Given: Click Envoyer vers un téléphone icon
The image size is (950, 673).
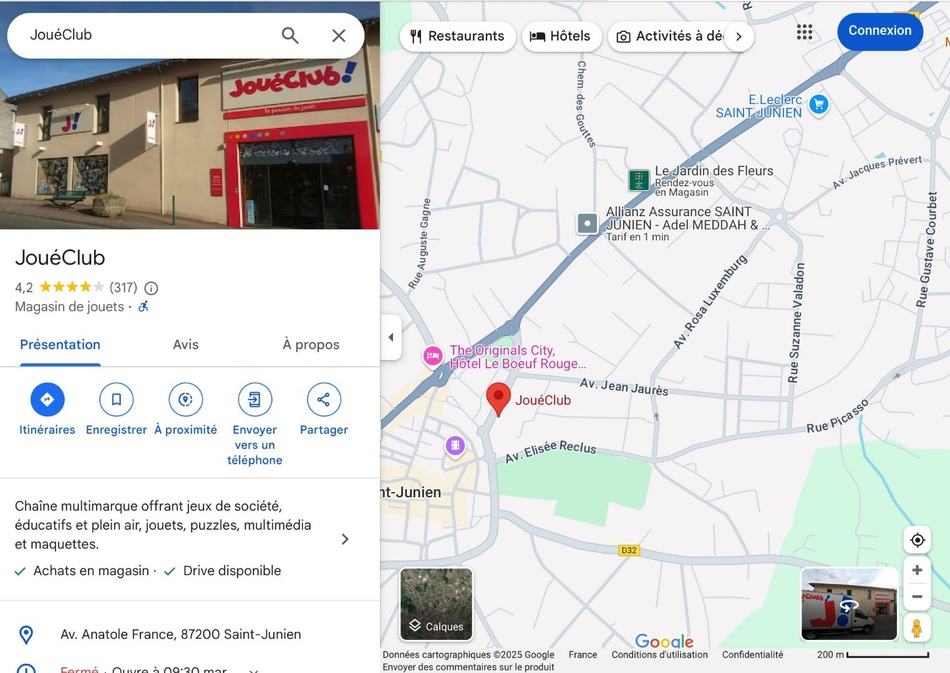Looking at the screenshot, I should click(255, 400).
